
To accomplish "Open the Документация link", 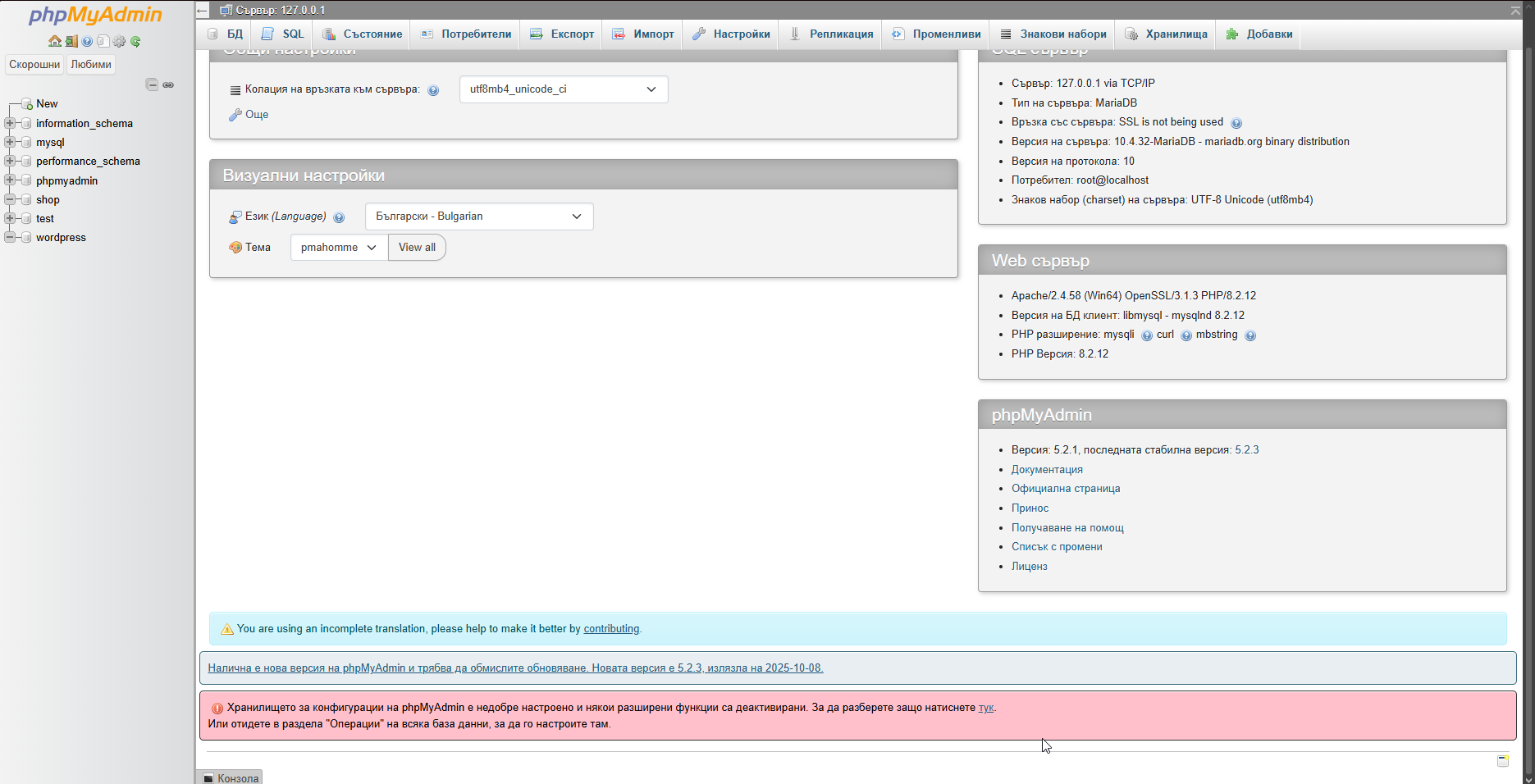I will point(1047,470).
